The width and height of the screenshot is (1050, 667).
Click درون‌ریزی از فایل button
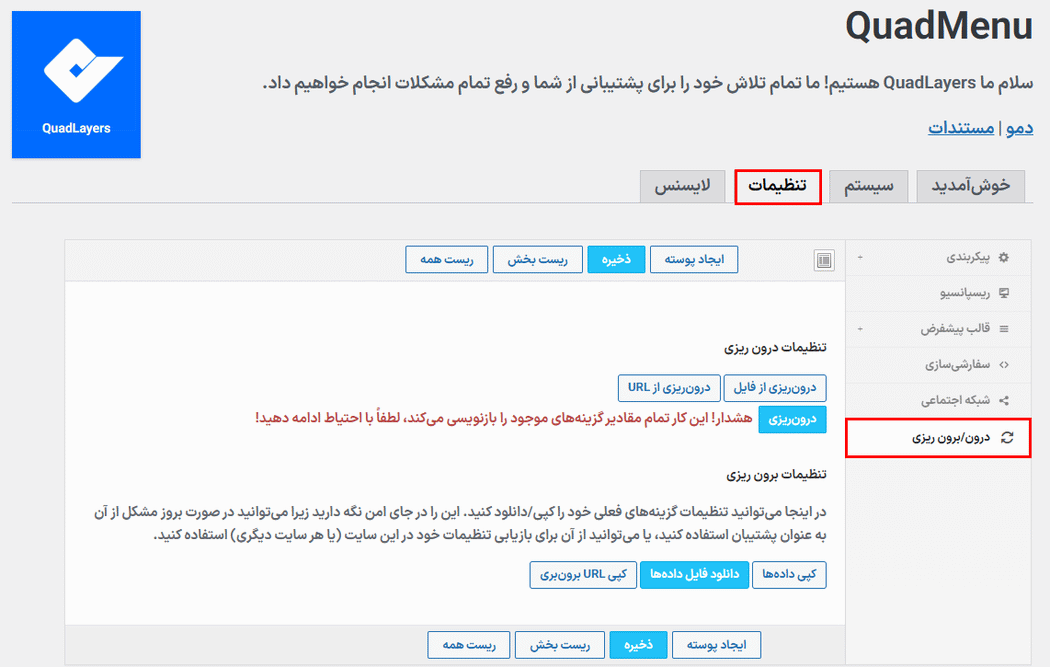click(775, 388)
